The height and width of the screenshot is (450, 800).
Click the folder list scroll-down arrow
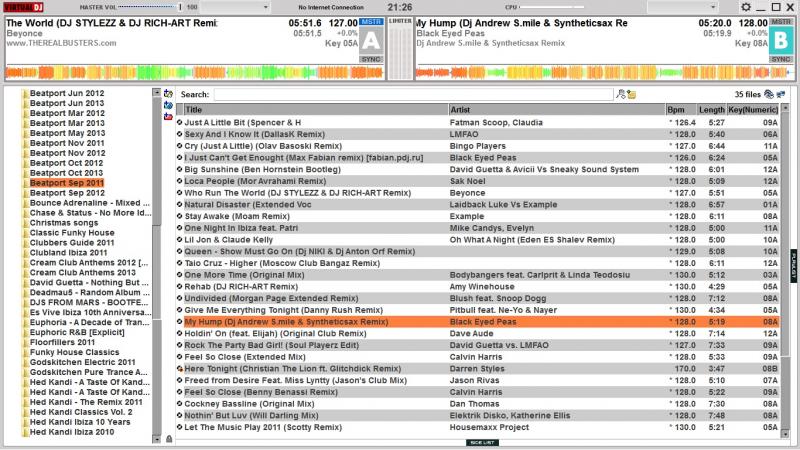157,439
